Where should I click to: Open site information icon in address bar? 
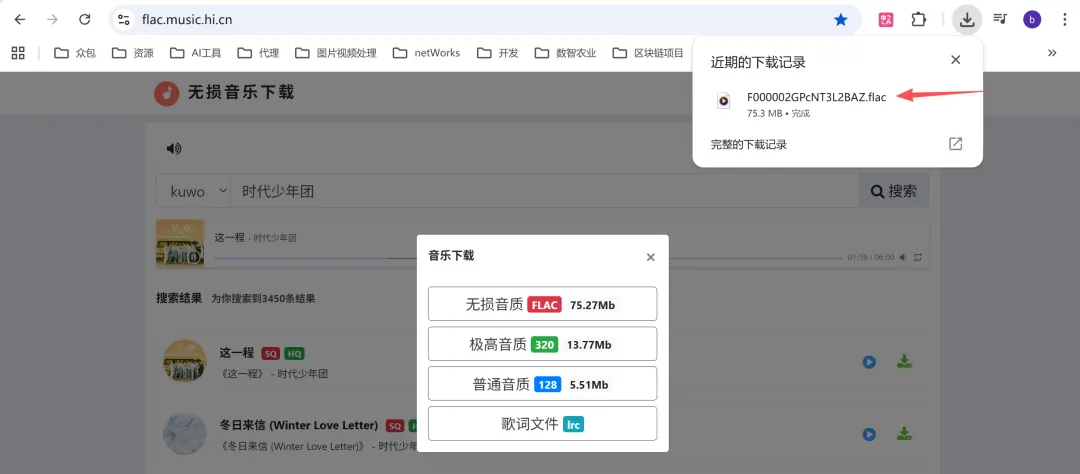124,19
